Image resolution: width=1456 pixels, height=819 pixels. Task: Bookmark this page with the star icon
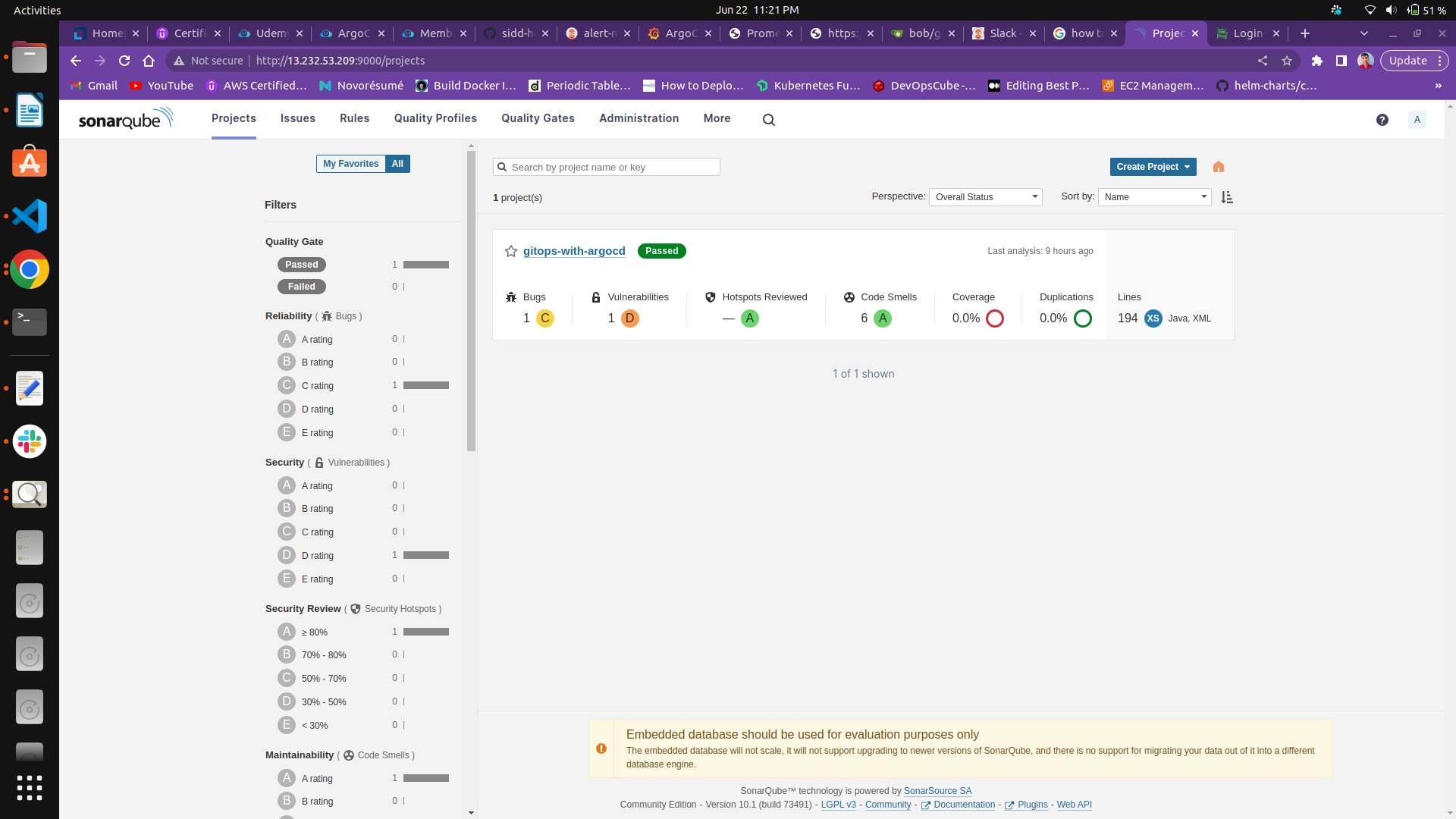coord(1287,61)
